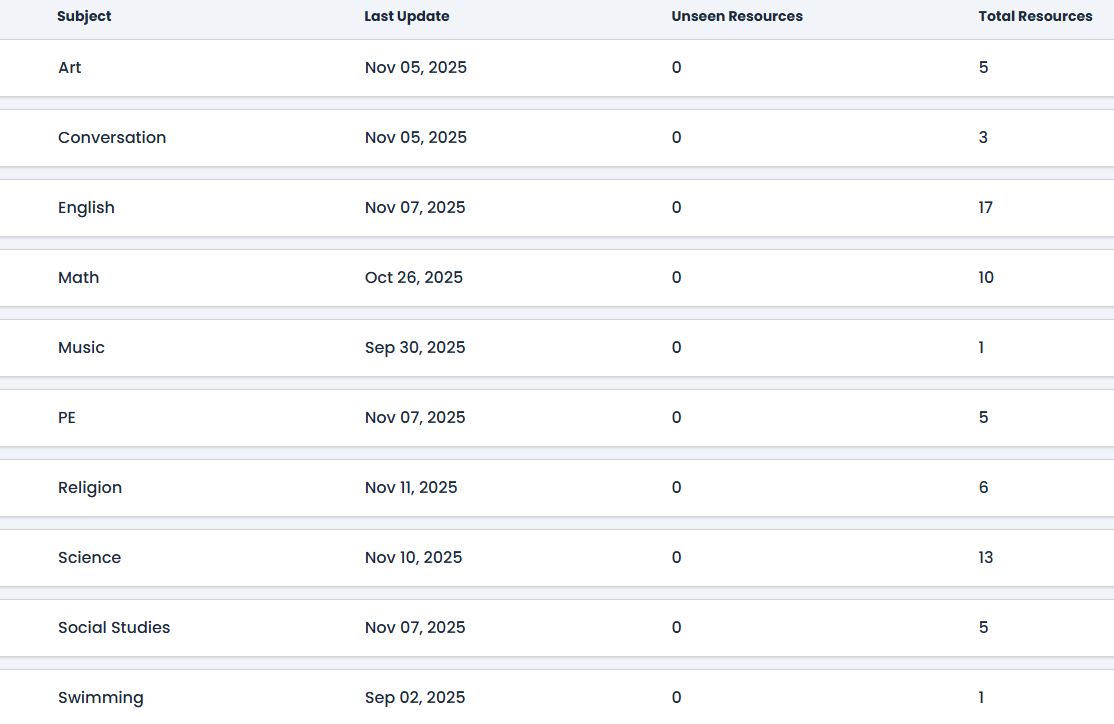Click the Total Resources column header

click(1035, 16)
